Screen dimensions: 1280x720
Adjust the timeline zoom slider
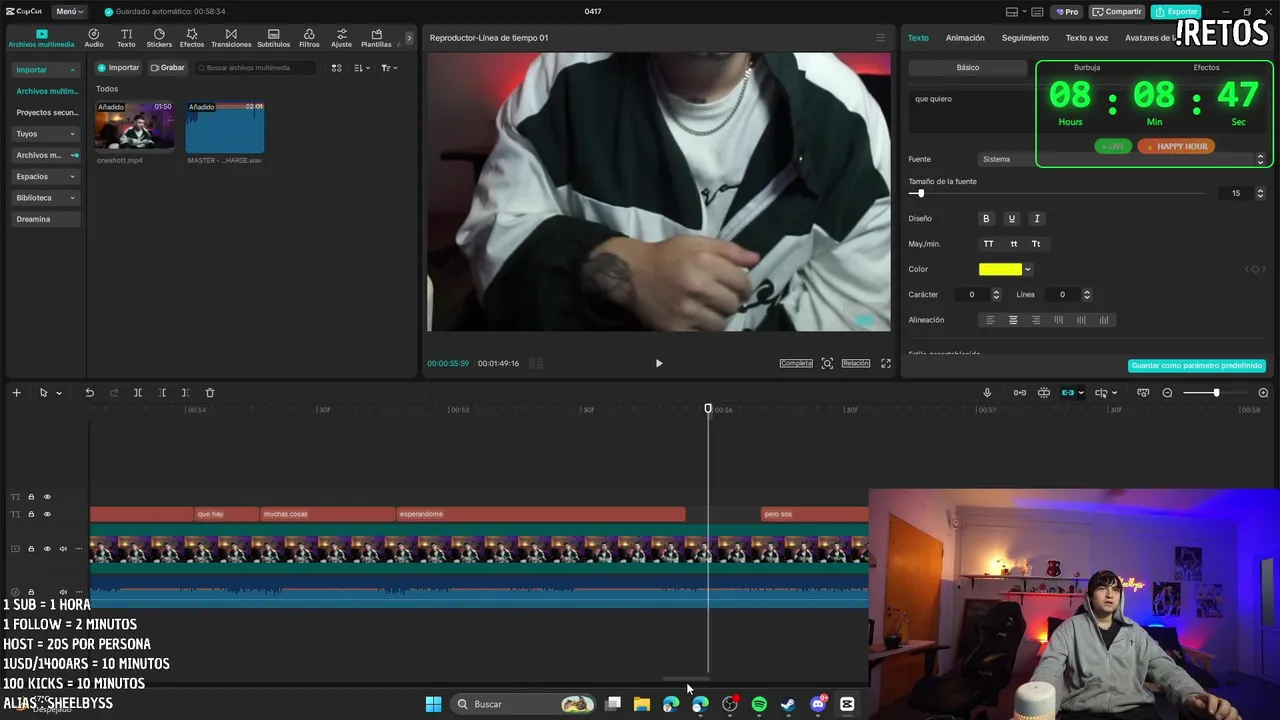coord(1214,393)
